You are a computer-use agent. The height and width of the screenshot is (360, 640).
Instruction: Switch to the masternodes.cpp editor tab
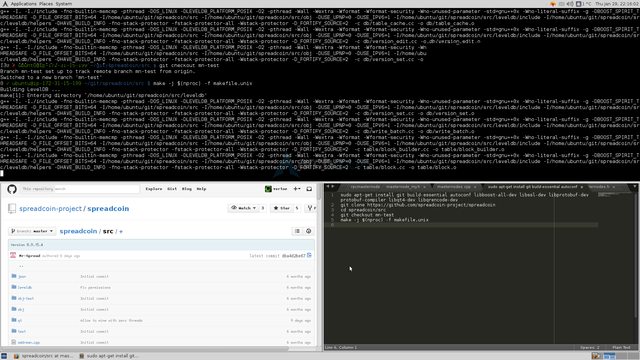pyautogui.click(x=454, y=187)
